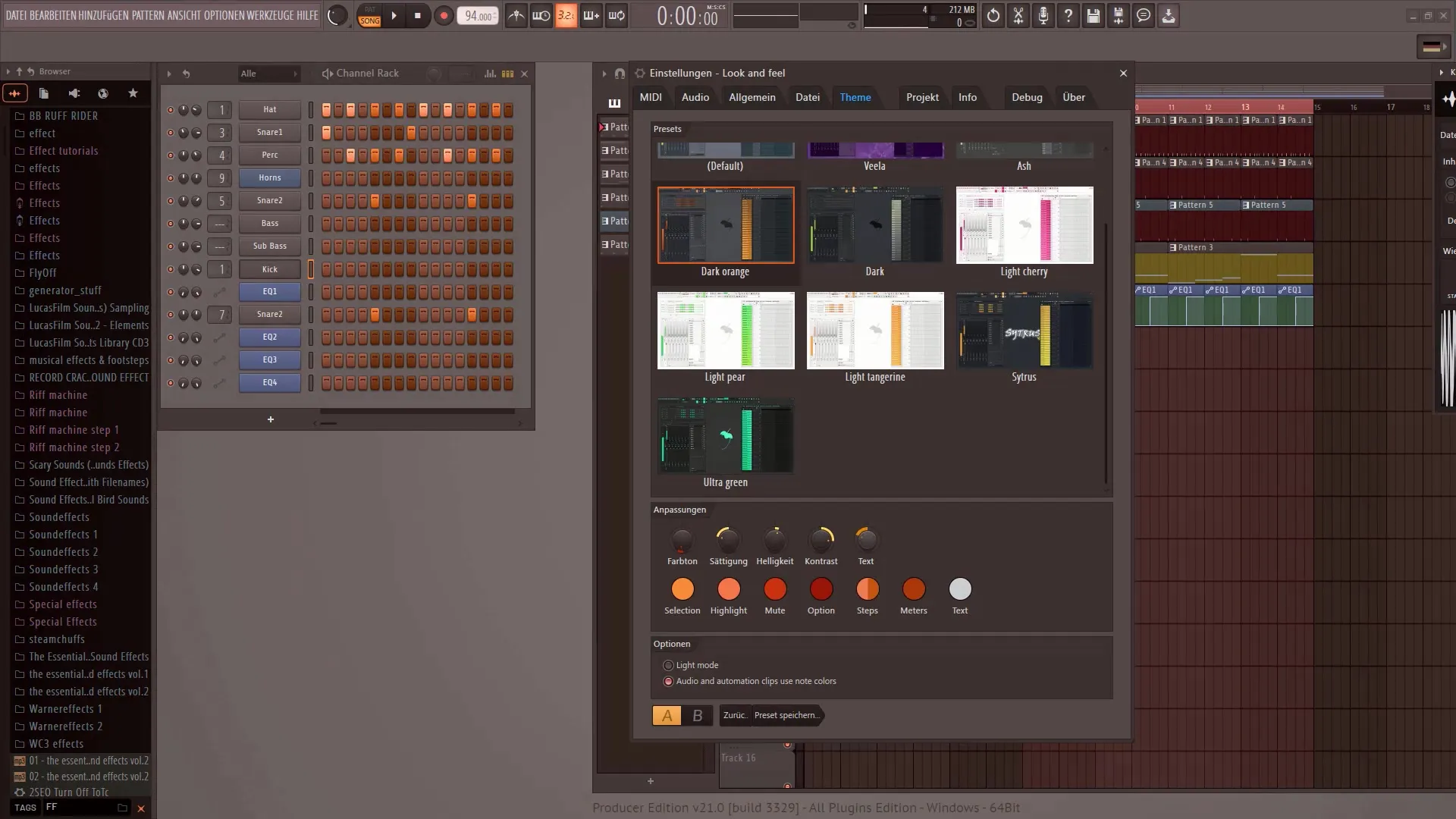Expand the Effects folder in browser
The width and height of the screenshot is (1456, 819).
[44, 185]
